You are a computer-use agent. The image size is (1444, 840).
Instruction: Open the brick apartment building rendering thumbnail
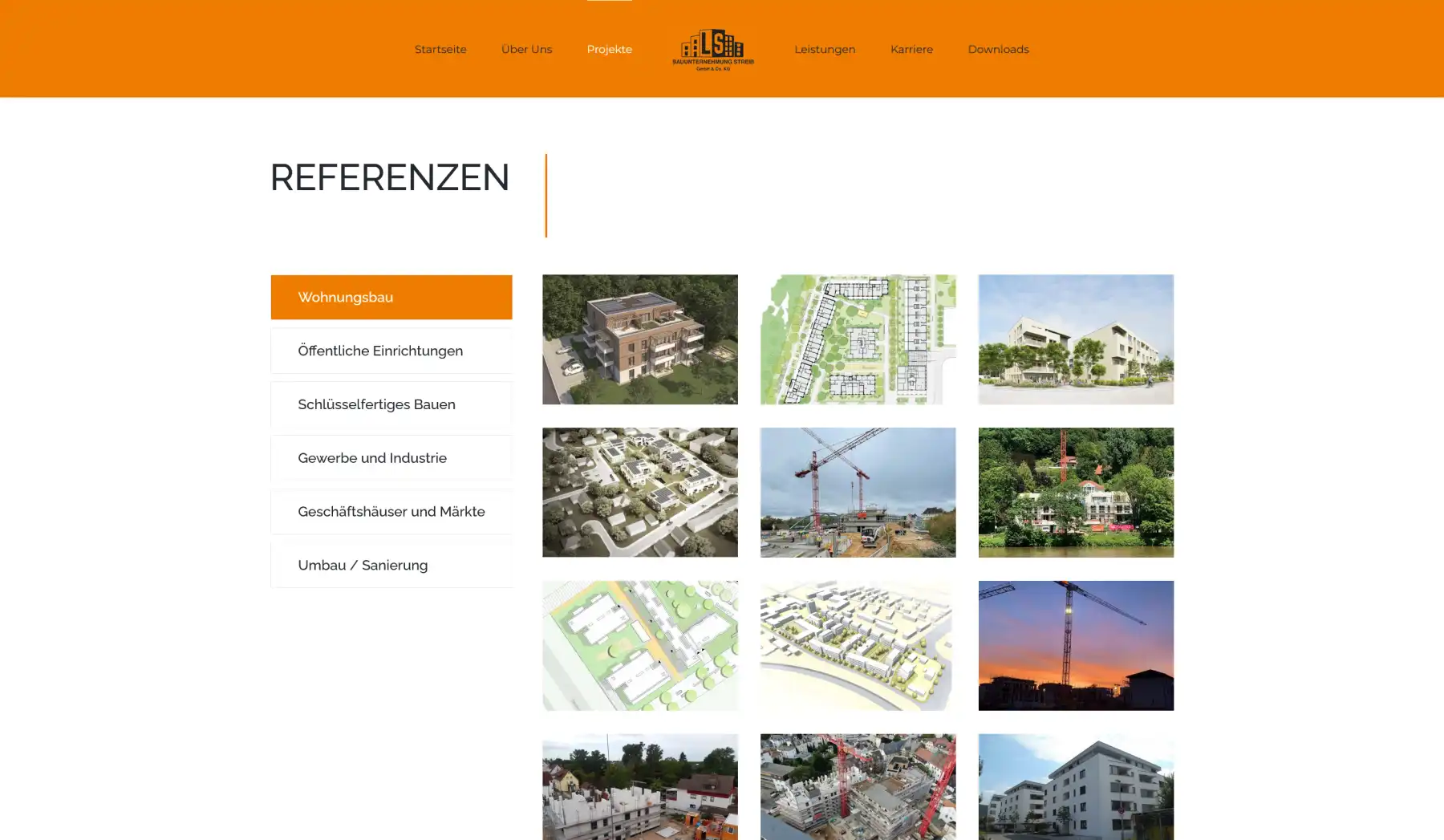pyautogui.click(x=639, y=339)
